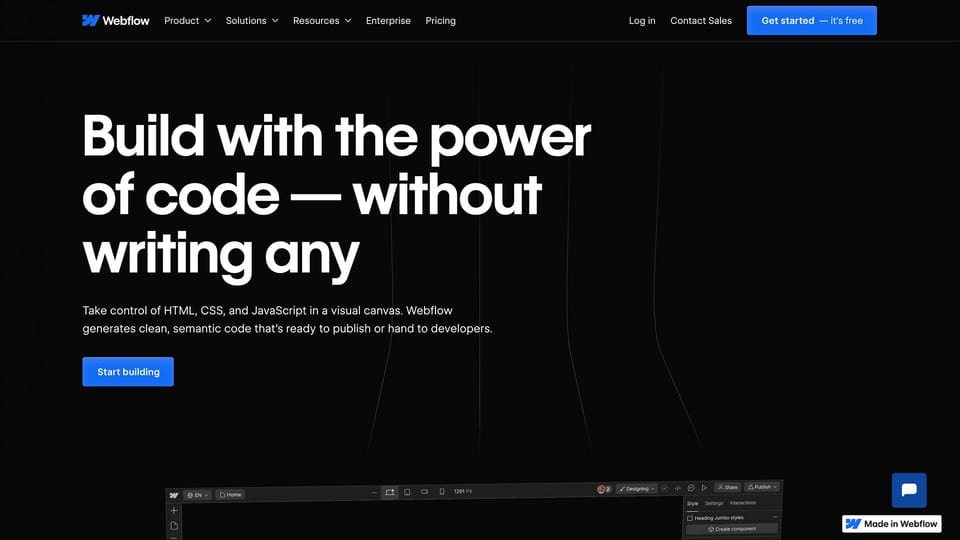The height and width of the screenshot is (540, 960).
Task: Select the mobile landscape breakpoint icon
Action: tap(424, 492)
